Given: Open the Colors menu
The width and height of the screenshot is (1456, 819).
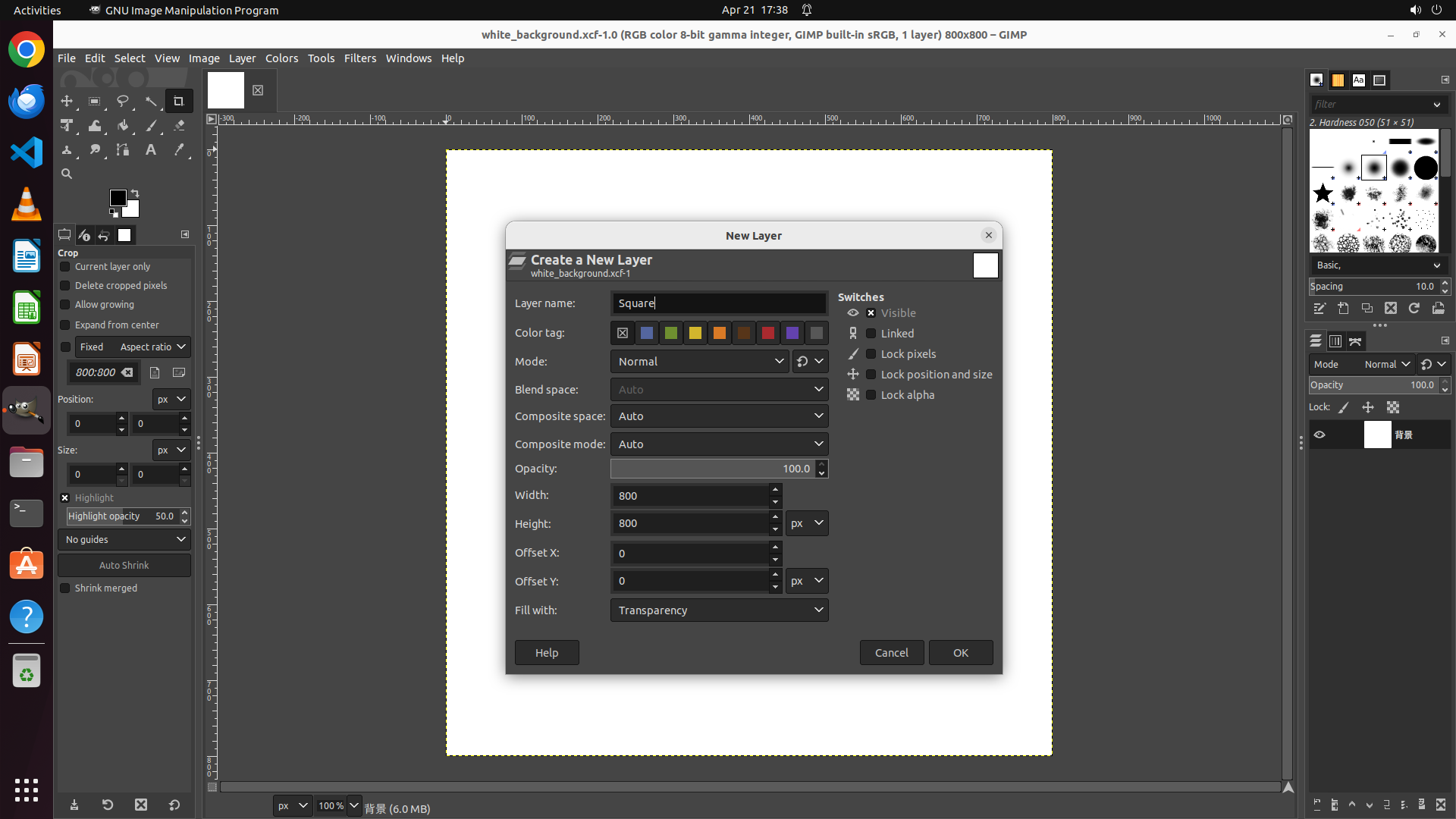Looking at the screenshot, I should tap(282, 58).
